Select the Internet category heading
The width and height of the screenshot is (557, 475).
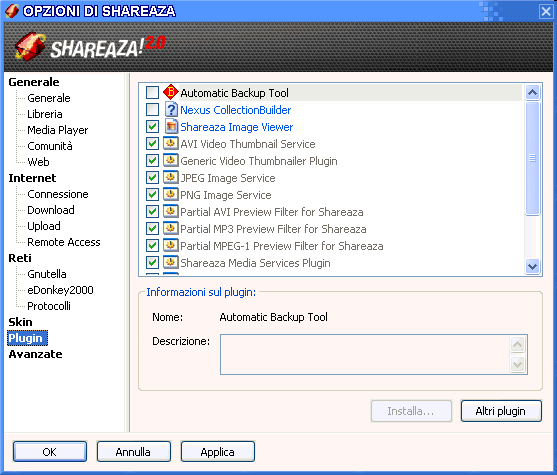[x=32, y=178]
